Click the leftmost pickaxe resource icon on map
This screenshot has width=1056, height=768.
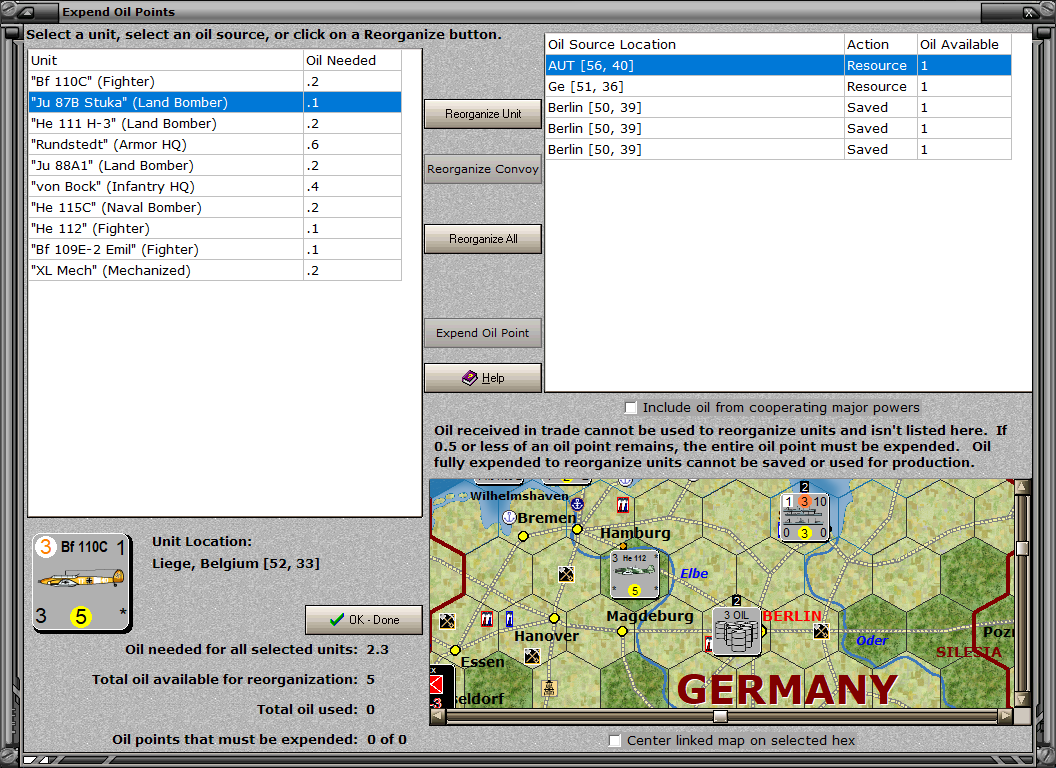point(447,621)
